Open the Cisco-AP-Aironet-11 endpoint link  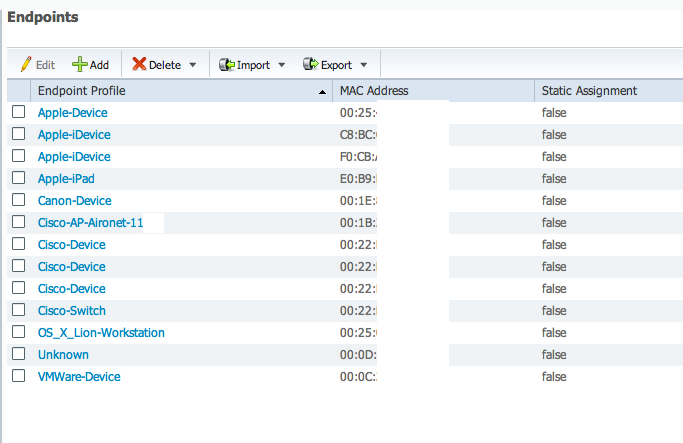click(x=90, y=223)
